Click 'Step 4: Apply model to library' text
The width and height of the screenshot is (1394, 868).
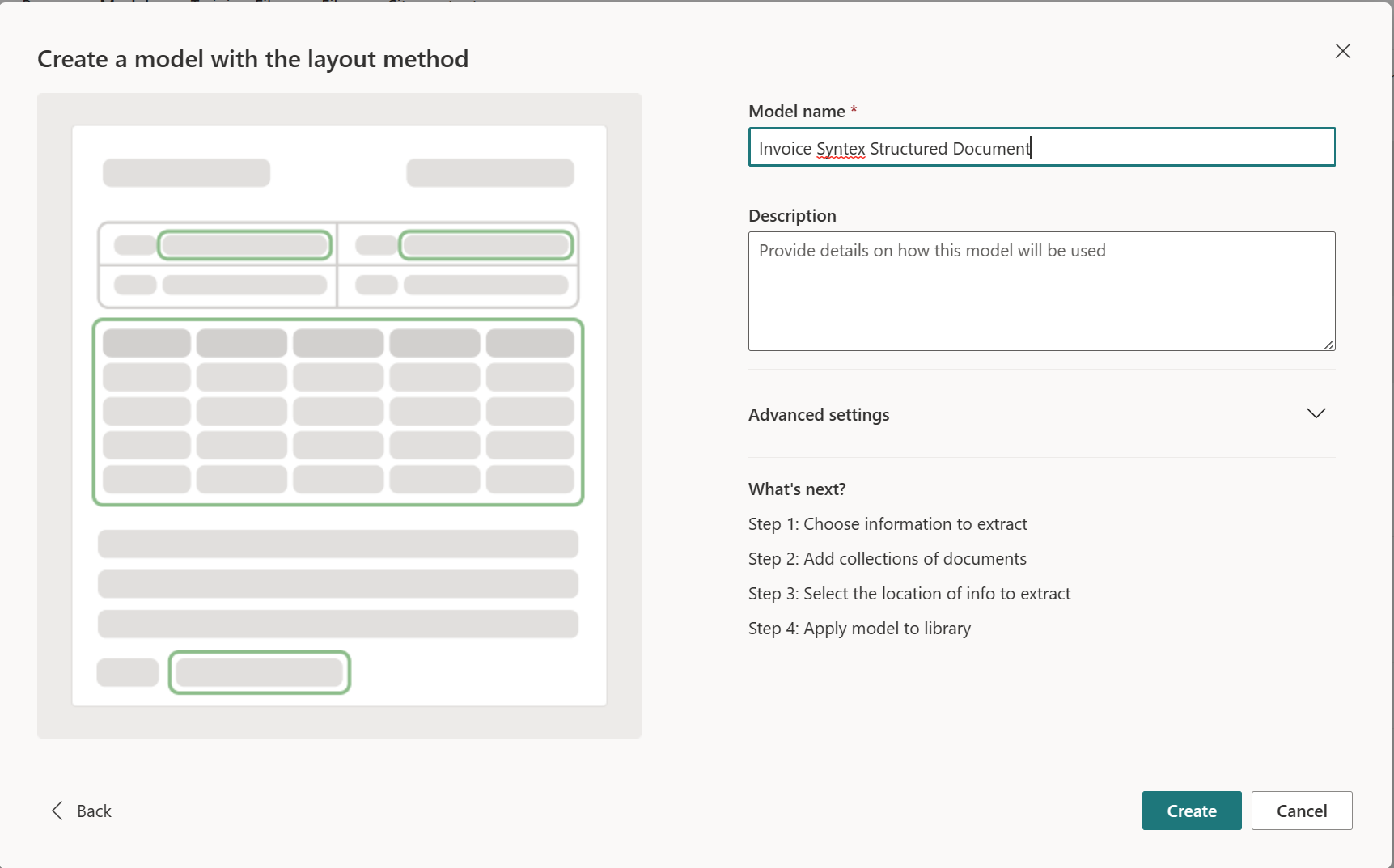pos(859,629)
